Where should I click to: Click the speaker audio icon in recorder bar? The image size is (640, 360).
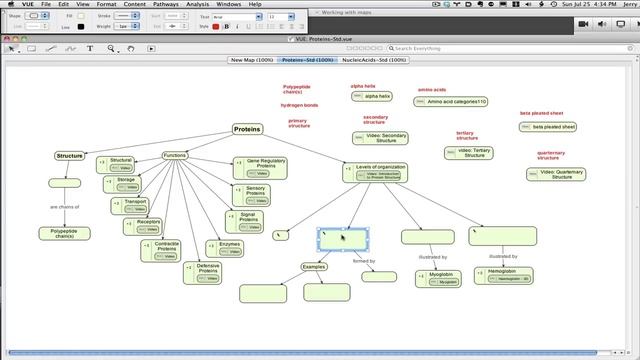tap(602, 24)
